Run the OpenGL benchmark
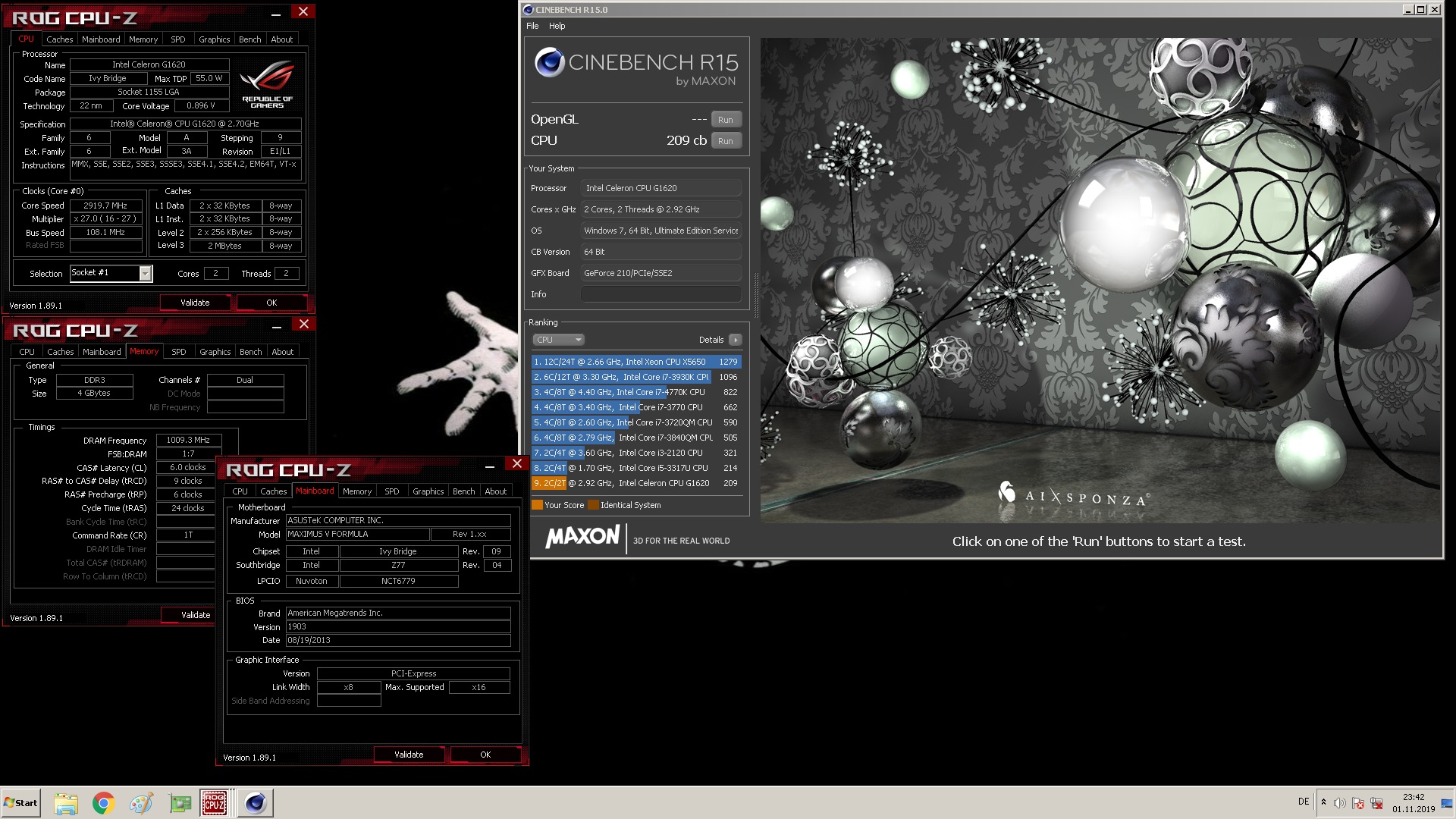The image size is (1456, 819). point(726,120)
